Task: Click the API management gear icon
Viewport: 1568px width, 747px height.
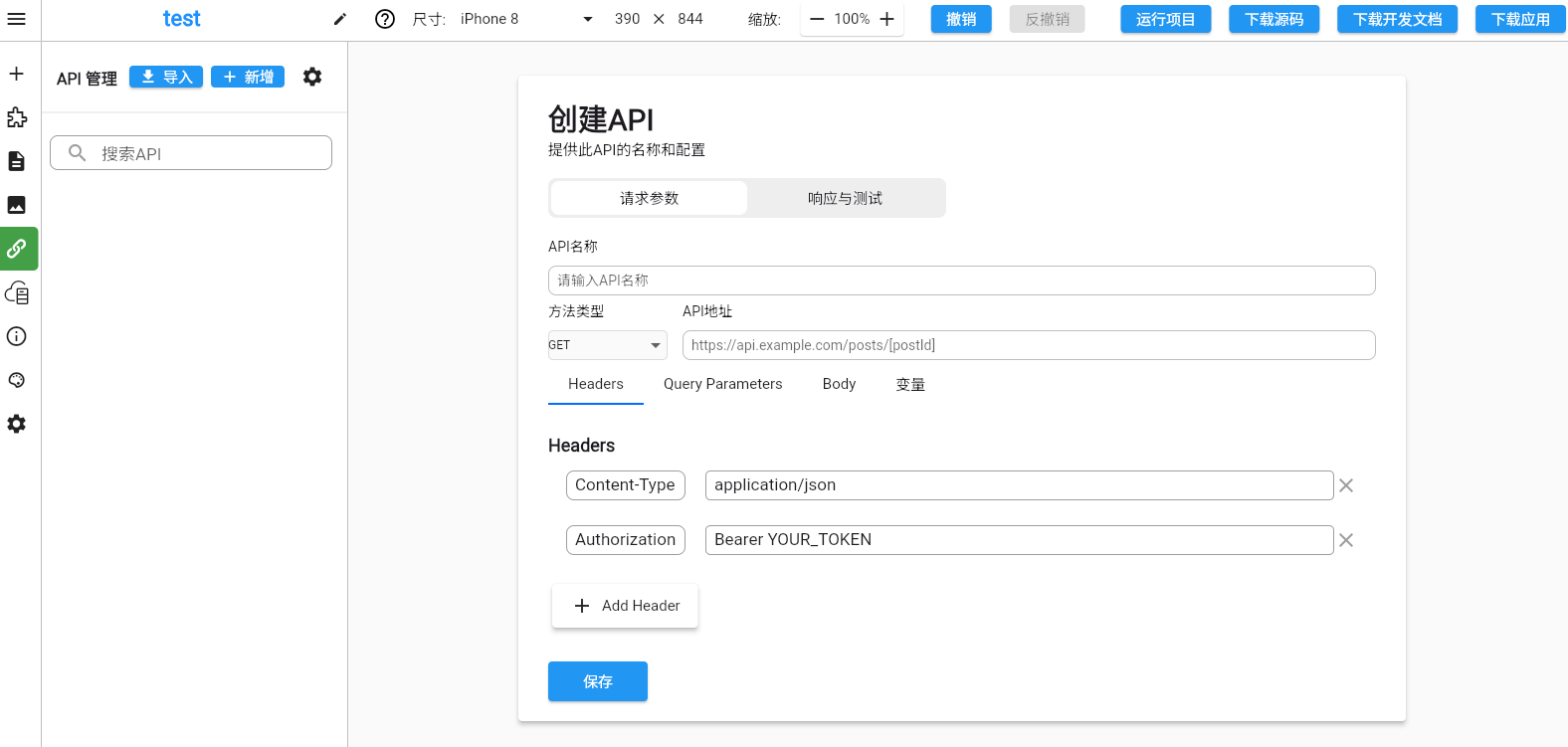Action: pyautogui.click(x=312, y=77)
